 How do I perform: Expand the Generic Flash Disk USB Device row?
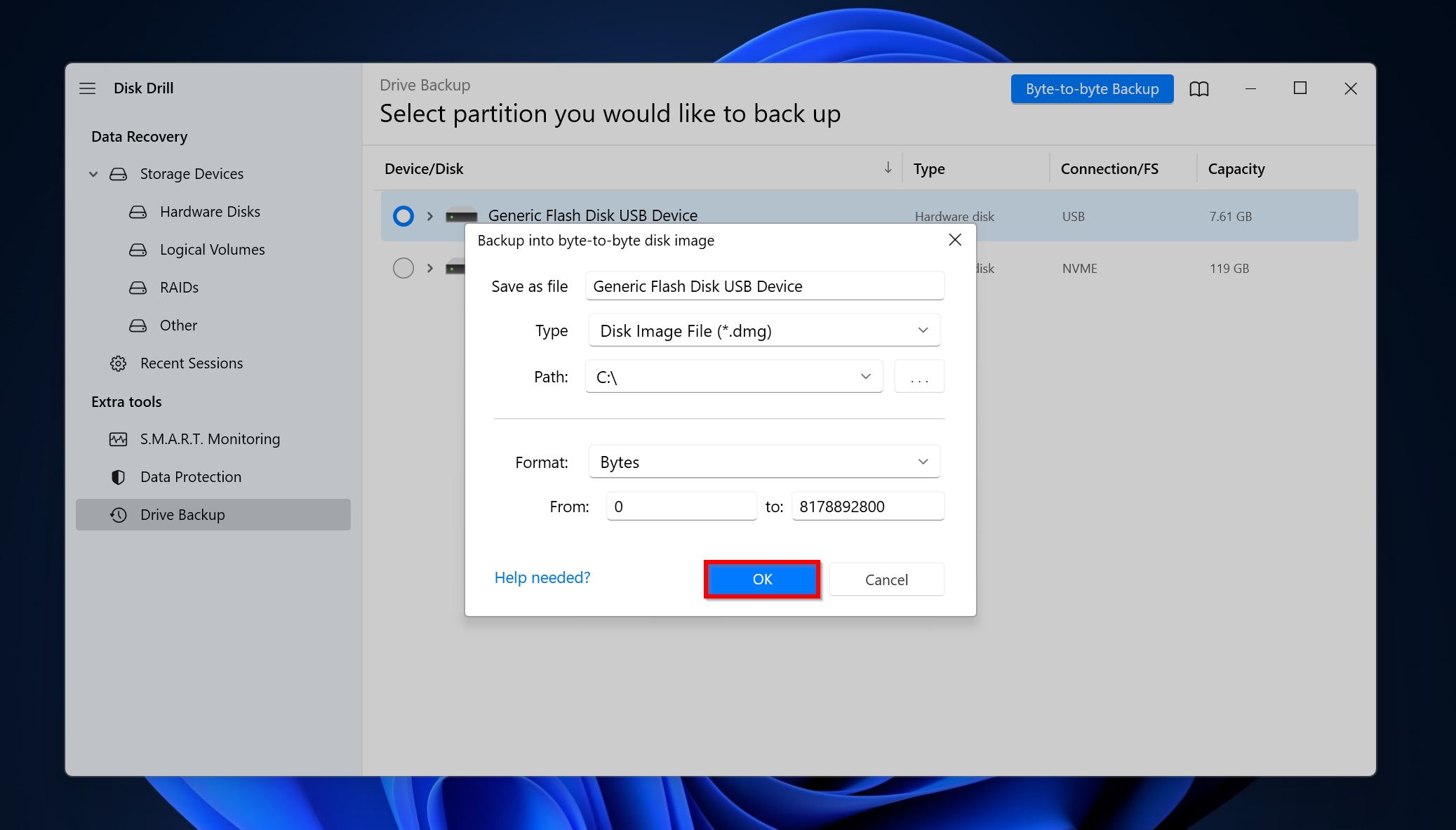[x=430, y=215]
